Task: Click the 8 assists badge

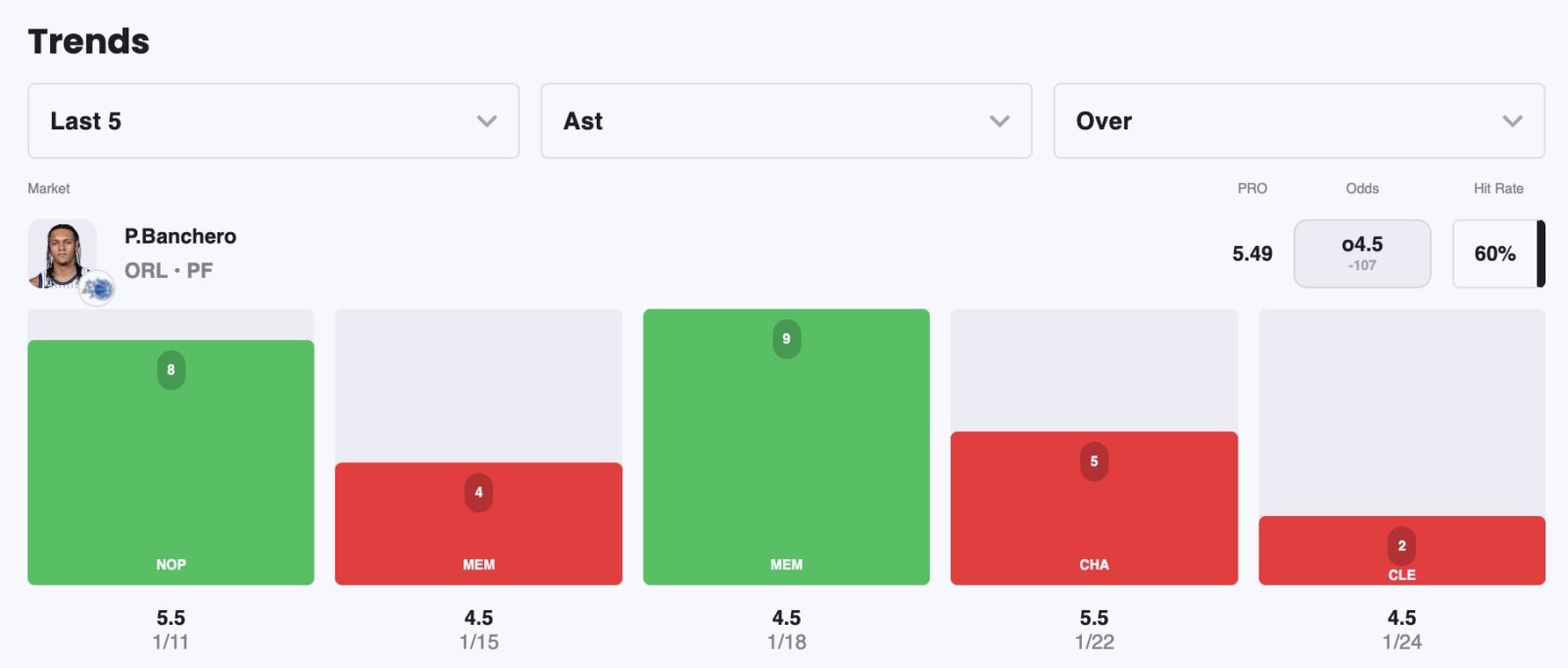Action: click(171, 370)
